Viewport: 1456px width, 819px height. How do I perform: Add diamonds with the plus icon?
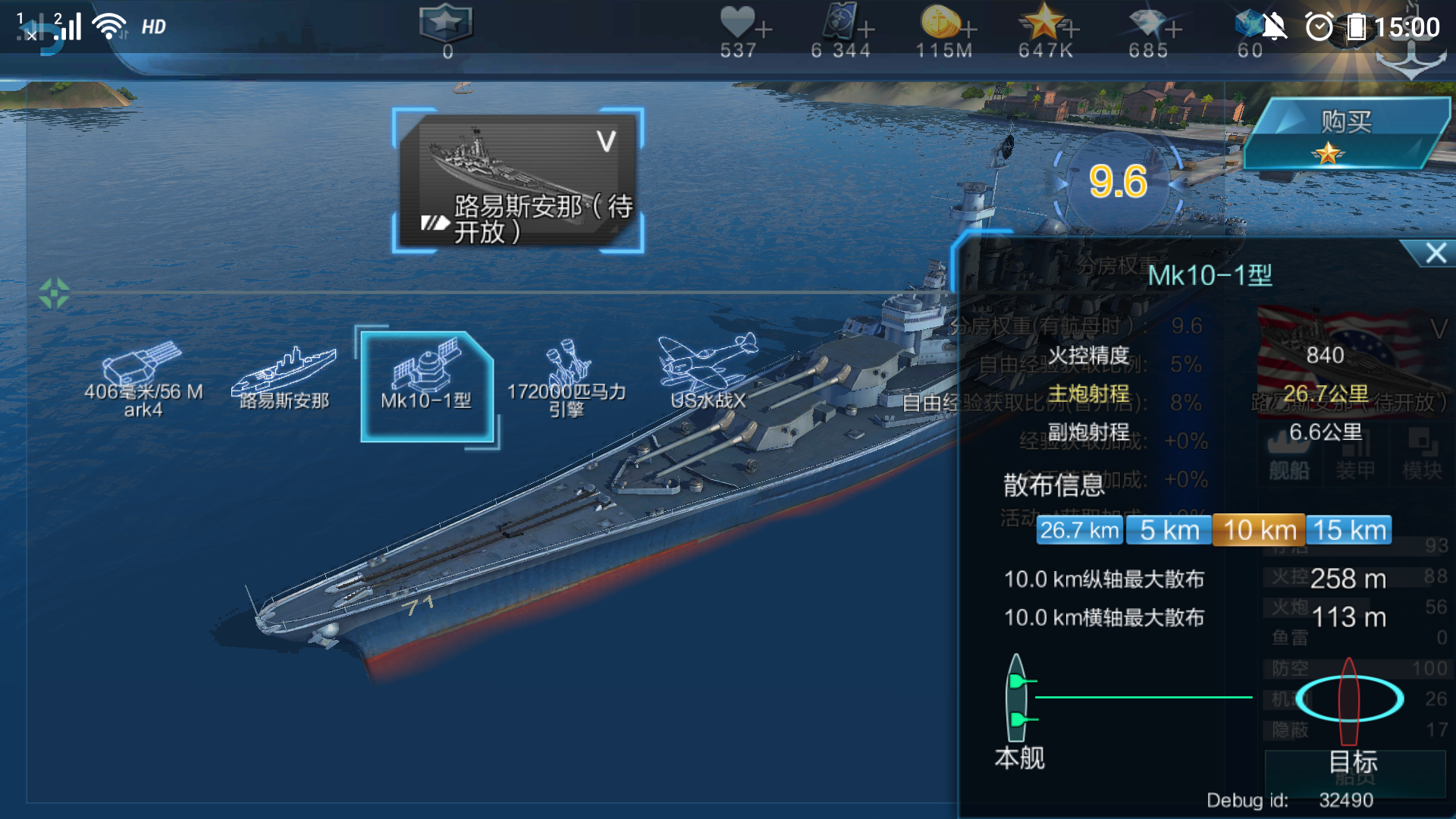[x=1173, y=29]
